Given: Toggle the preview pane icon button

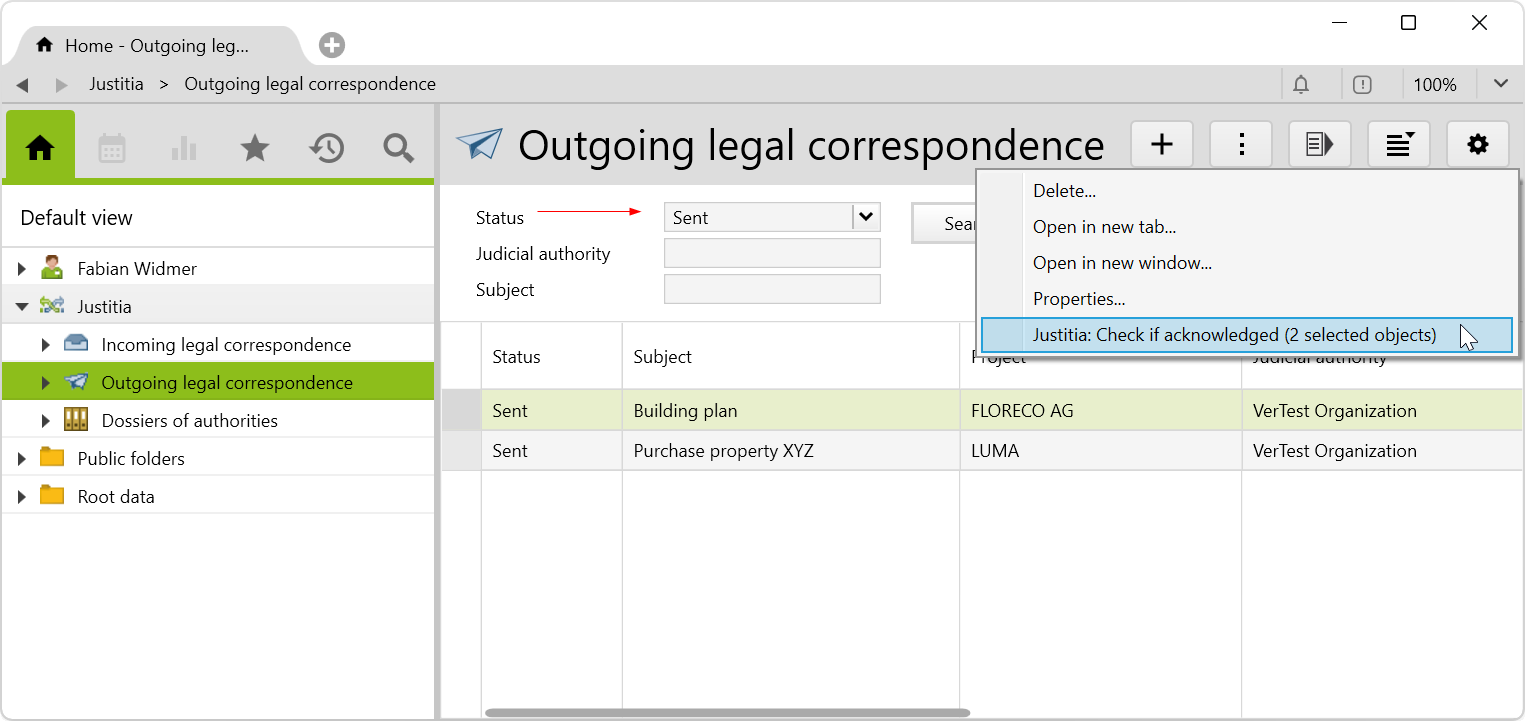Looking at the screenshot, I should point(1319,145).
